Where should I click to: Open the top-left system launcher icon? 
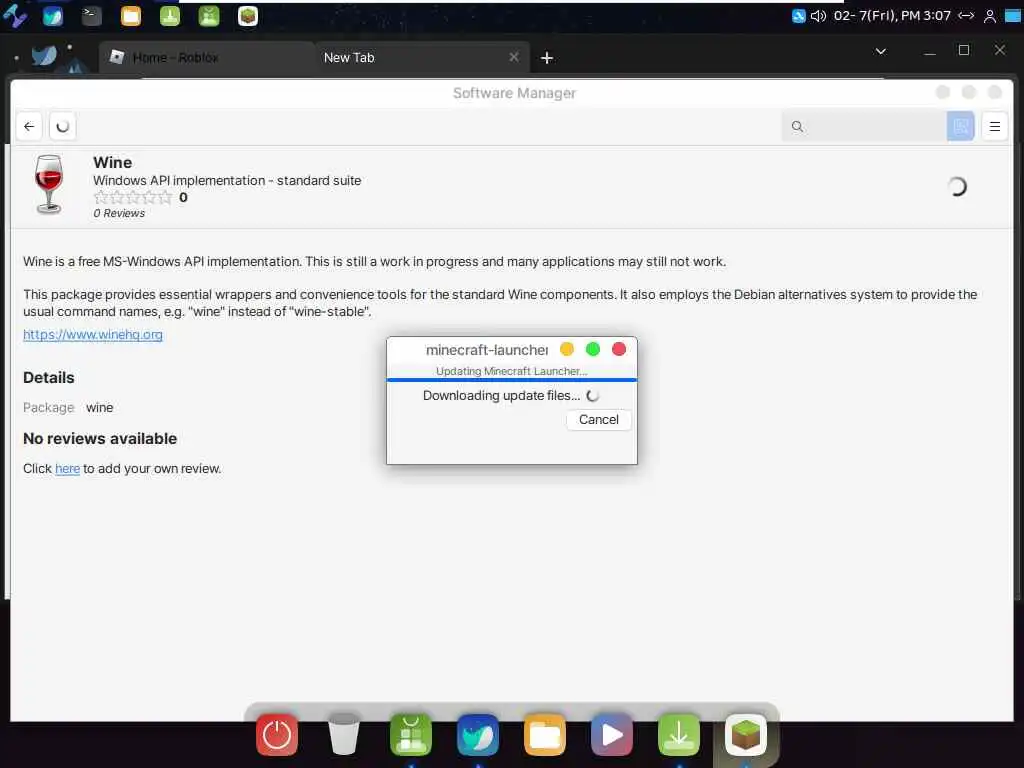(x=14, y=16)
